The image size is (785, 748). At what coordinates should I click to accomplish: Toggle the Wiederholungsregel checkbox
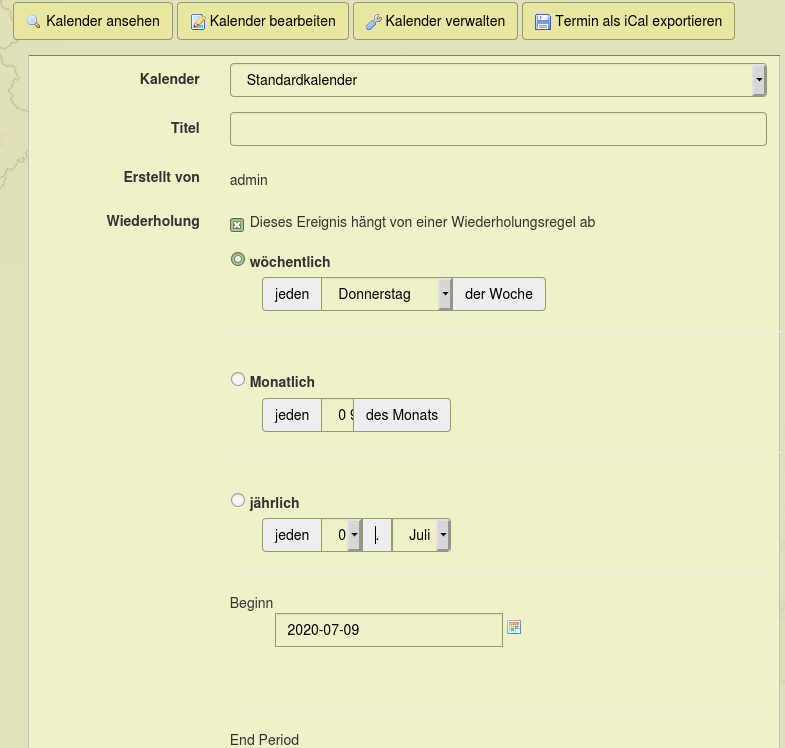237,224
